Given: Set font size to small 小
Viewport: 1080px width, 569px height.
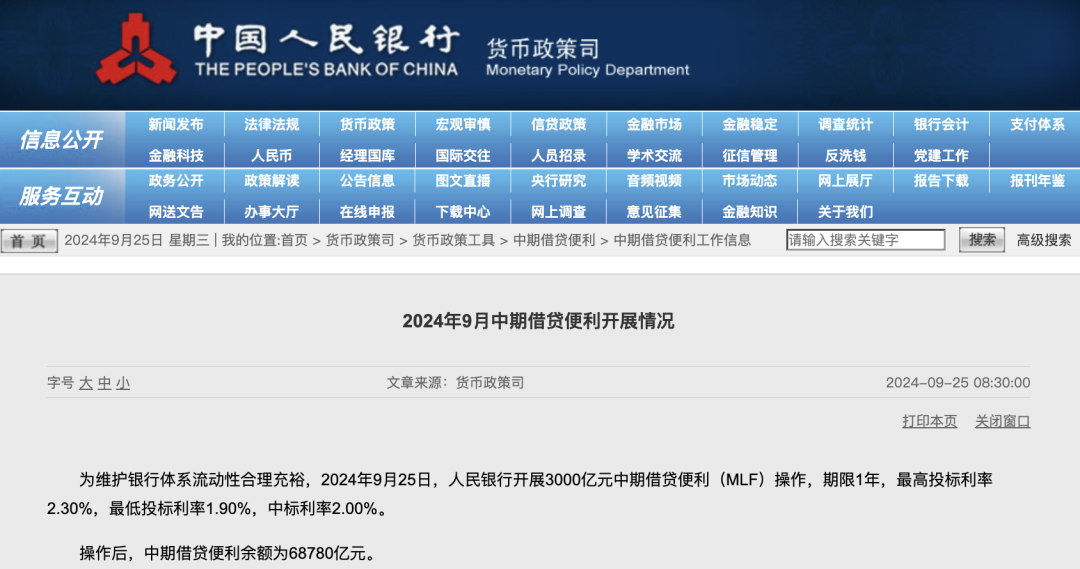Looking at the screenshot, I should point(123,383).
